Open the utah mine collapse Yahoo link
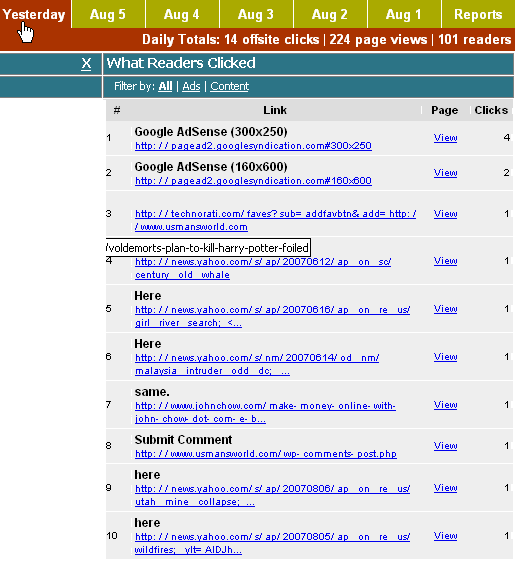This screenshot has width=517, height=561. tap(272, 496)
